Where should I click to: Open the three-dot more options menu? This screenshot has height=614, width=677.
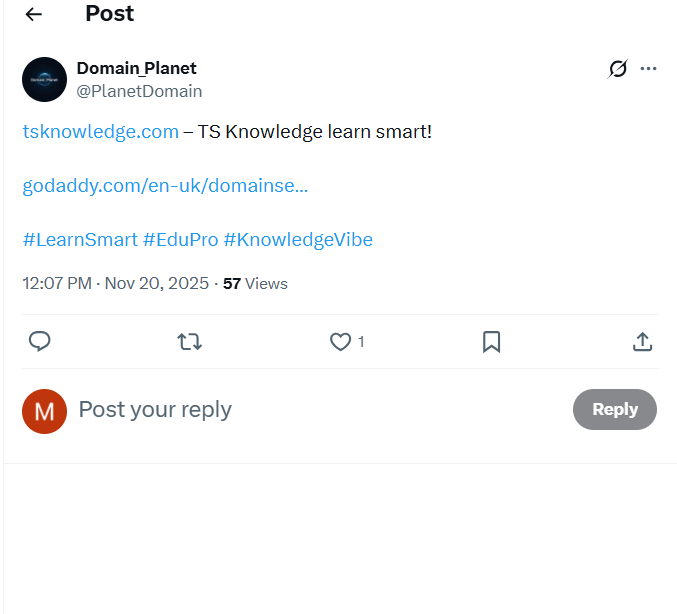[649, 69]
